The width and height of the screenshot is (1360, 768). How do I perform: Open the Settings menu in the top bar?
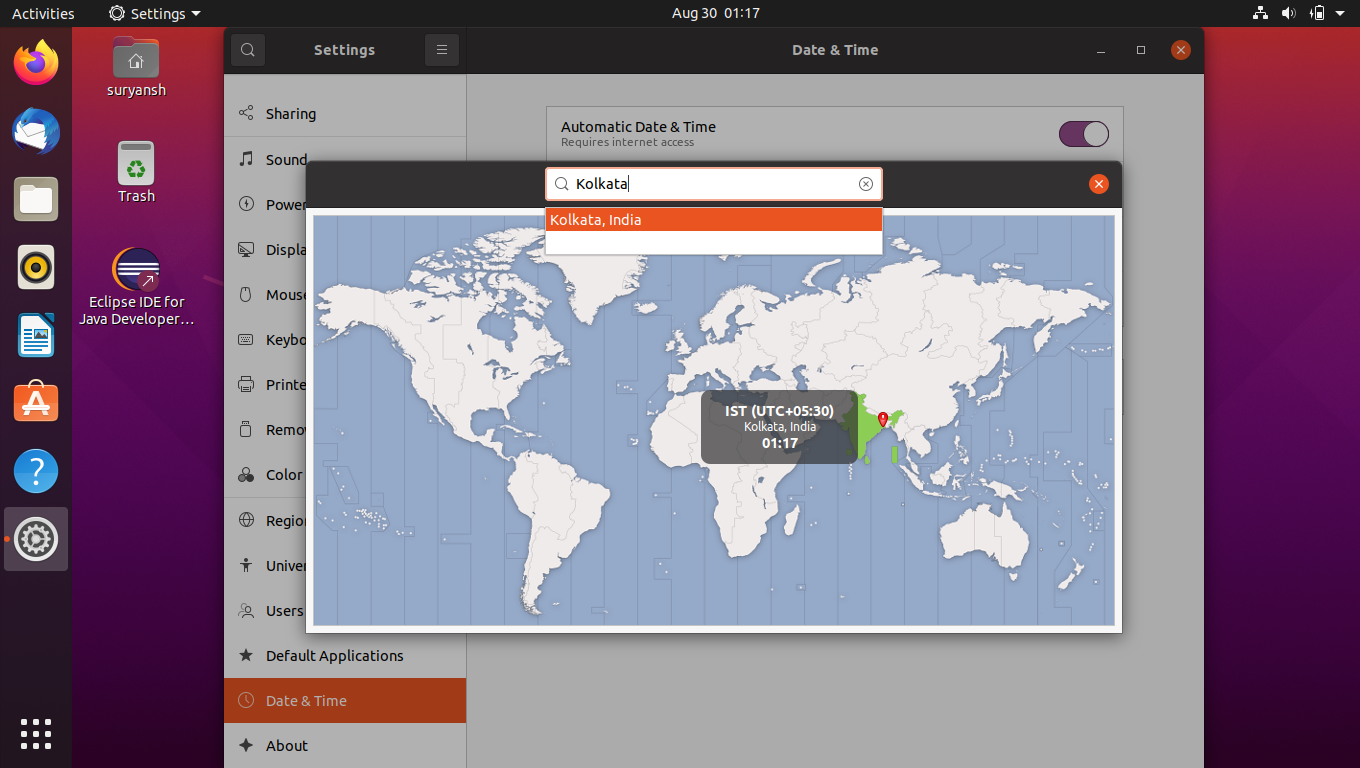coord(153,13)
